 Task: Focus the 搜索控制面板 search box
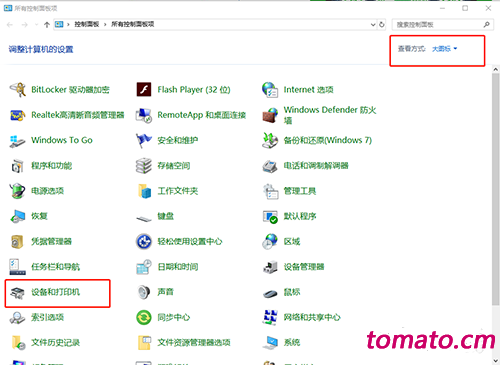point(442,24)
